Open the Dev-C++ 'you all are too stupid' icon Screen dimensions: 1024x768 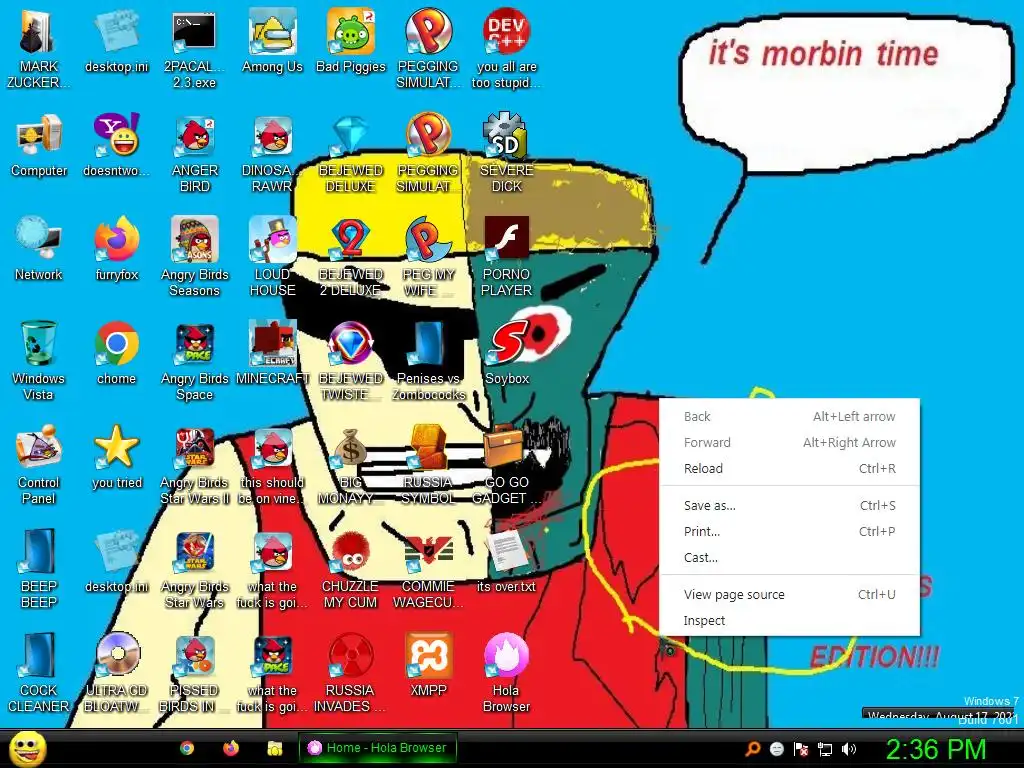506,48
